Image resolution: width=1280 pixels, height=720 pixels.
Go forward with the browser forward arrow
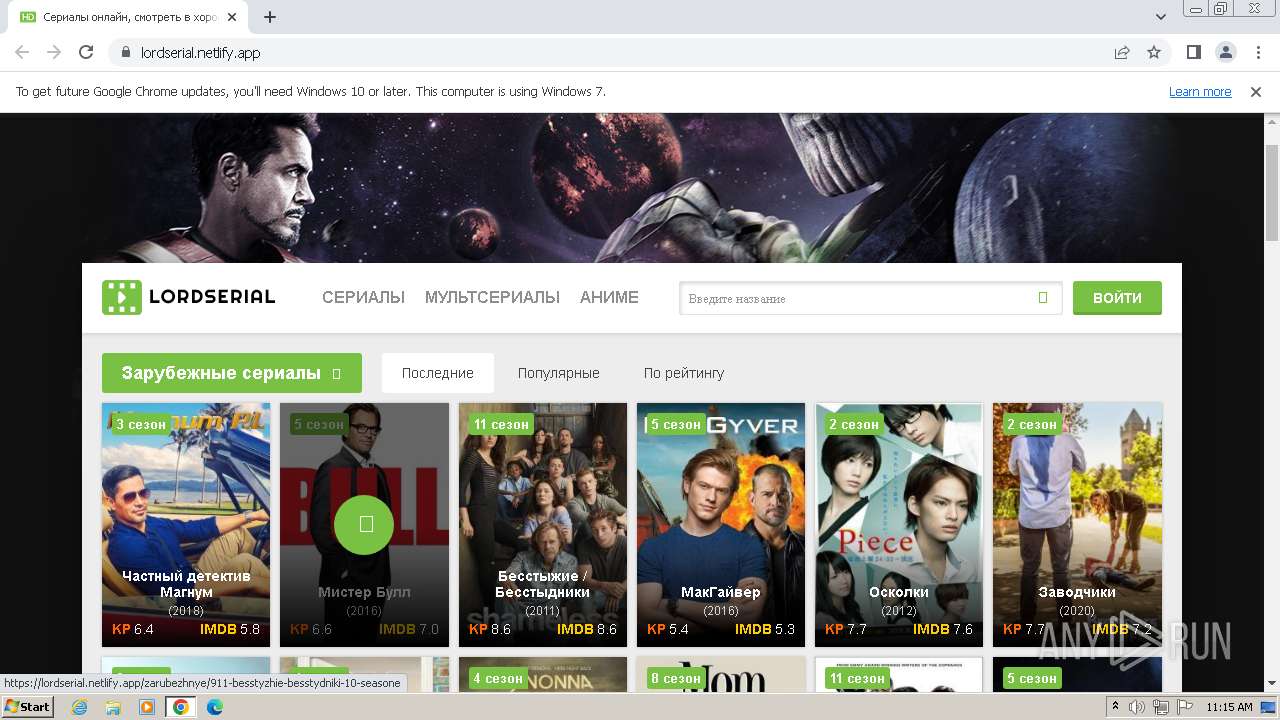[x=54, y=53]
